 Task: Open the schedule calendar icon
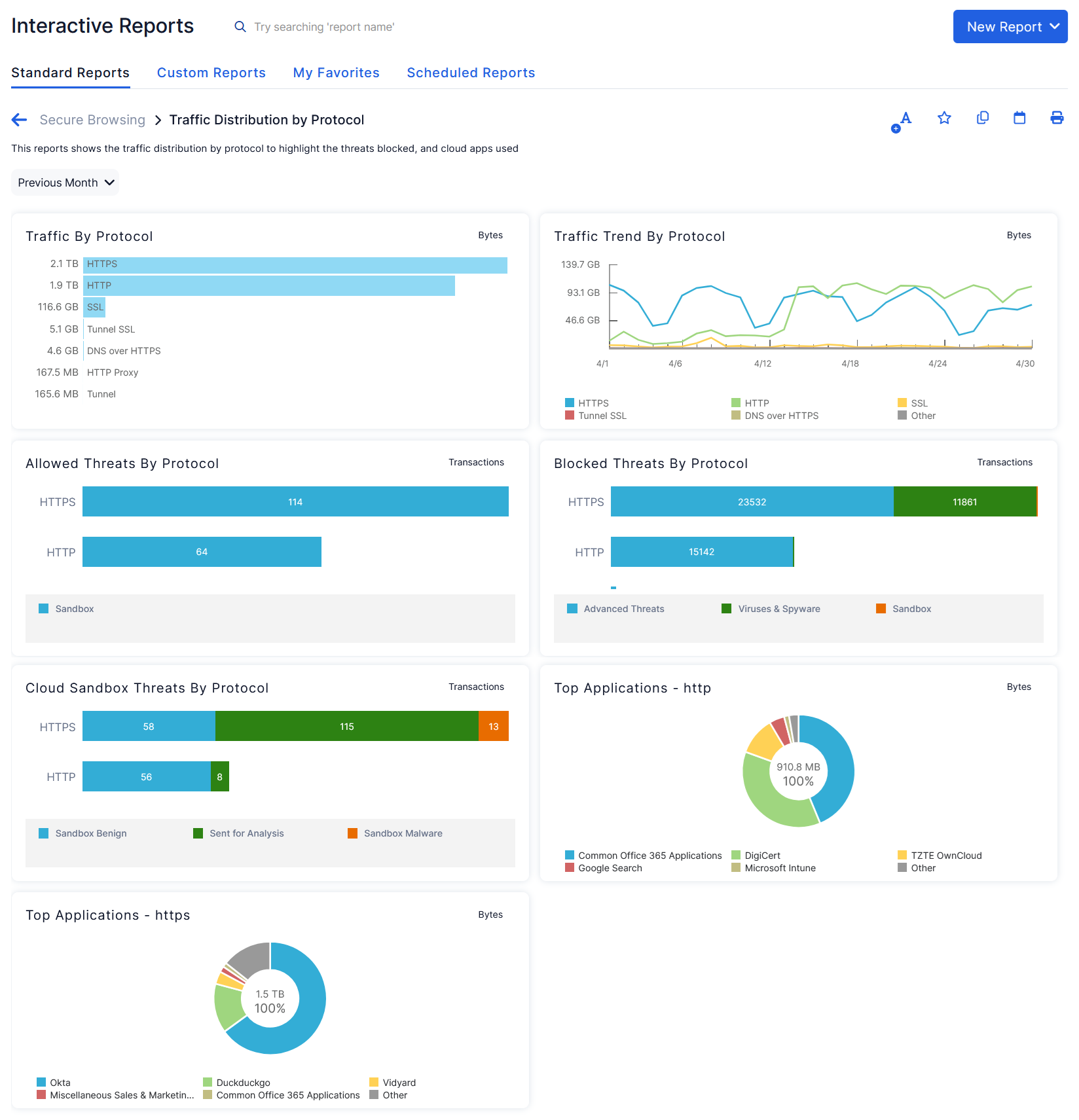point(1019,118)
